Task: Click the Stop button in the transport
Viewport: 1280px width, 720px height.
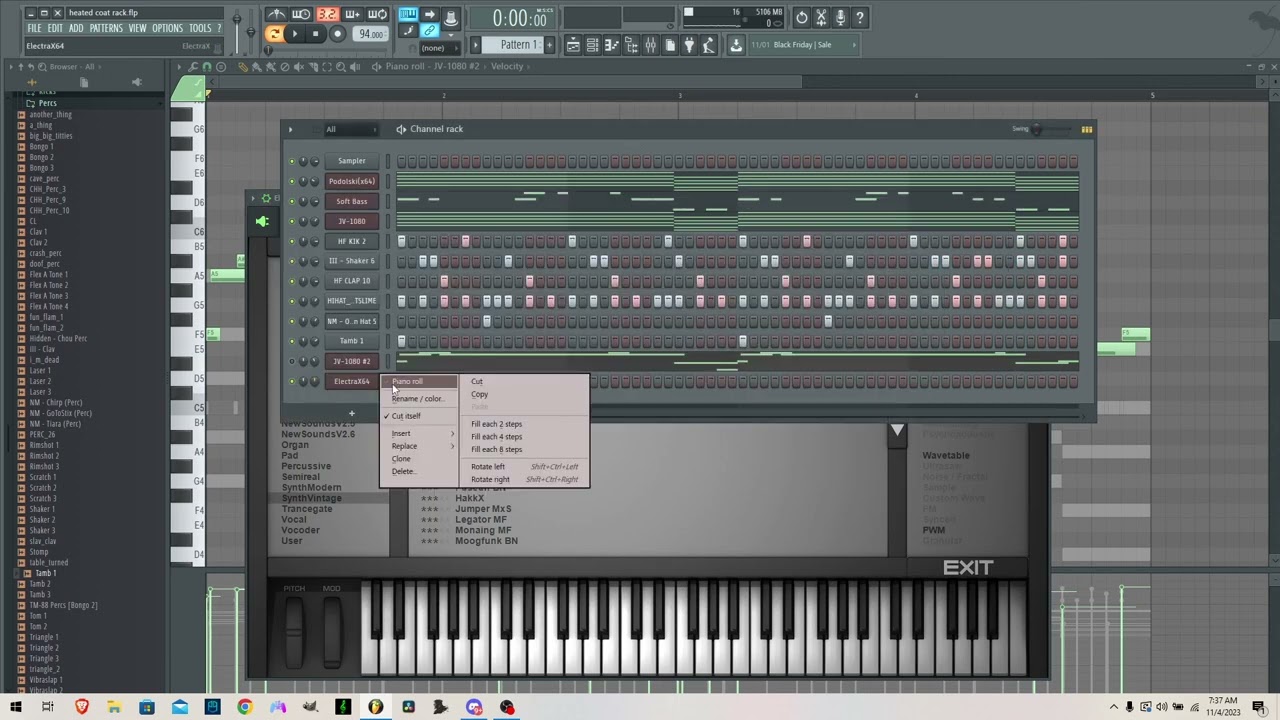Action: tap(315, 34)
